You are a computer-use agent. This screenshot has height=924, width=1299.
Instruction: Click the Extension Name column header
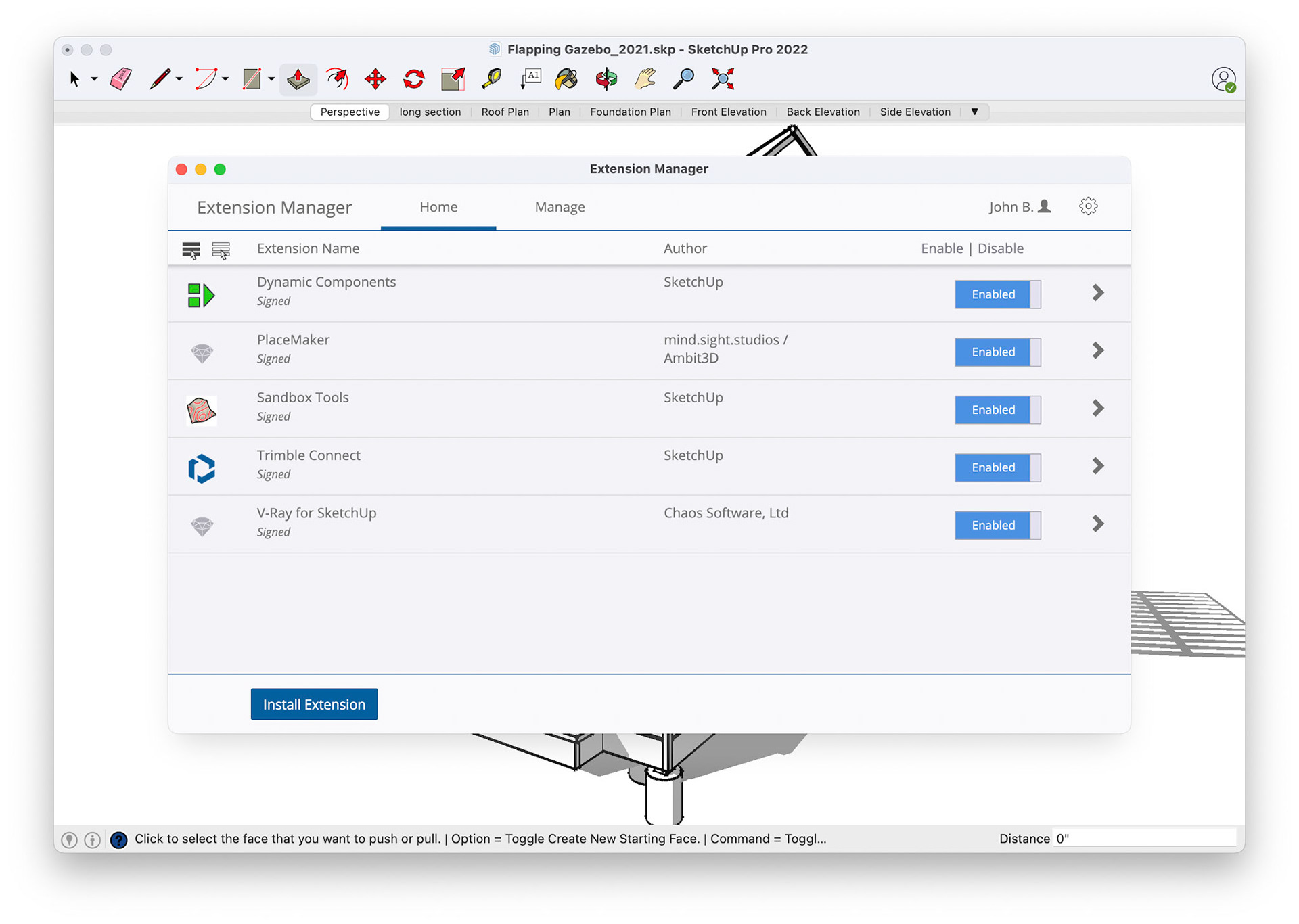(308, 248)
